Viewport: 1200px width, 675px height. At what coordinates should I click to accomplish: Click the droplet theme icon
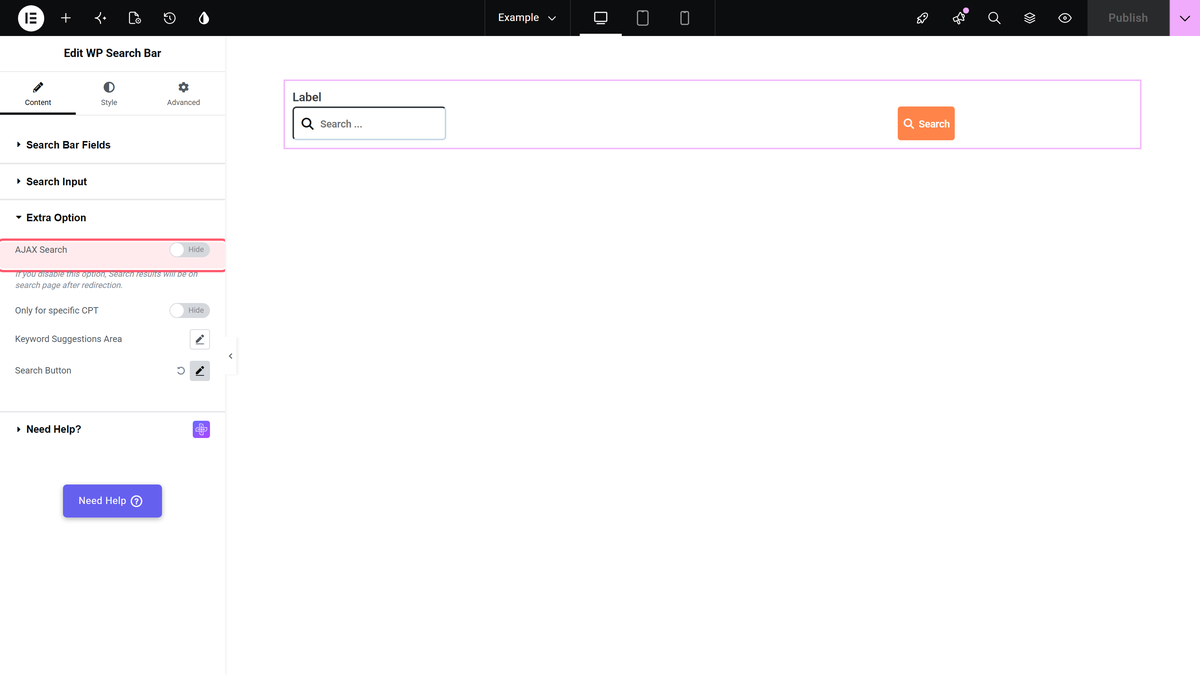tap(204, 18)
